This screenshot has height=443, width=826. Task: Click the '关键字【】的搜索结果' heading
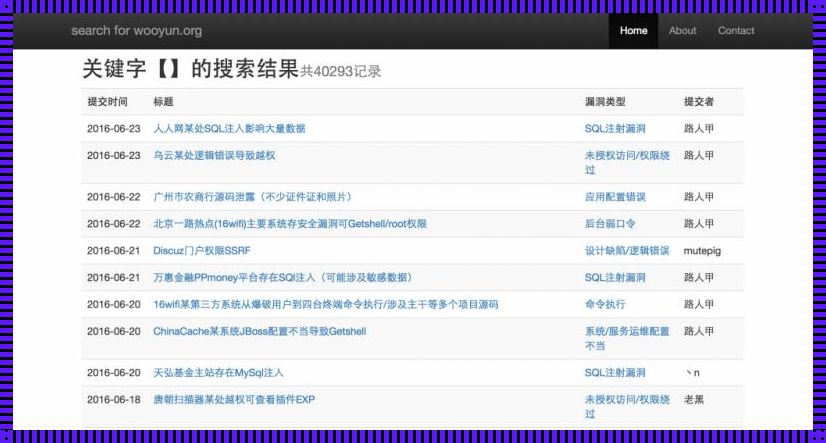tap(191, 68)
